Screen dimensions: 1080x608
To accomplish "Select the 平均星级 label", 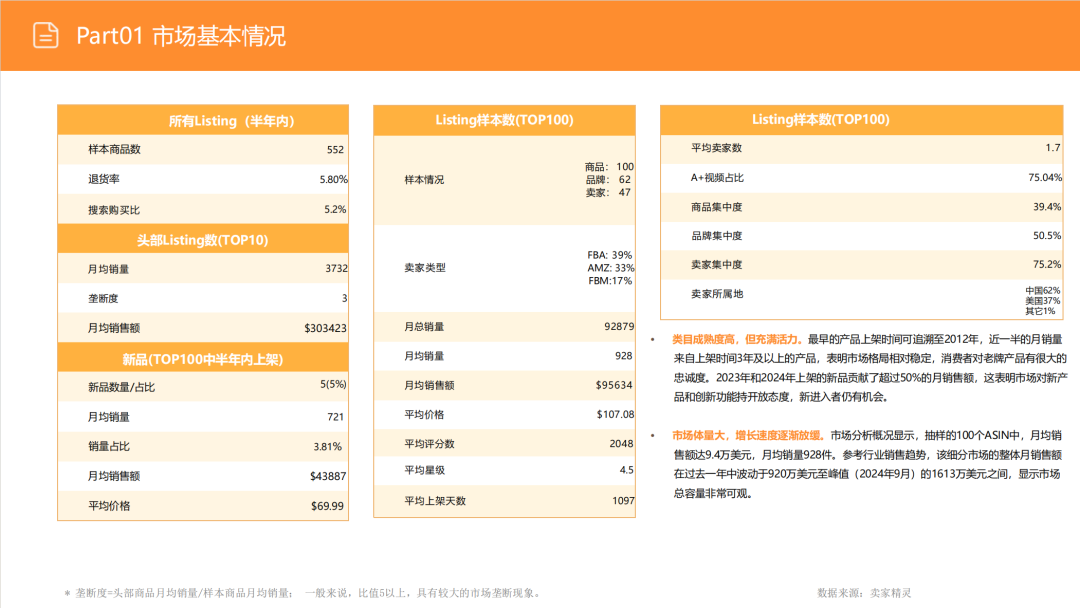I will coord(424,470).
